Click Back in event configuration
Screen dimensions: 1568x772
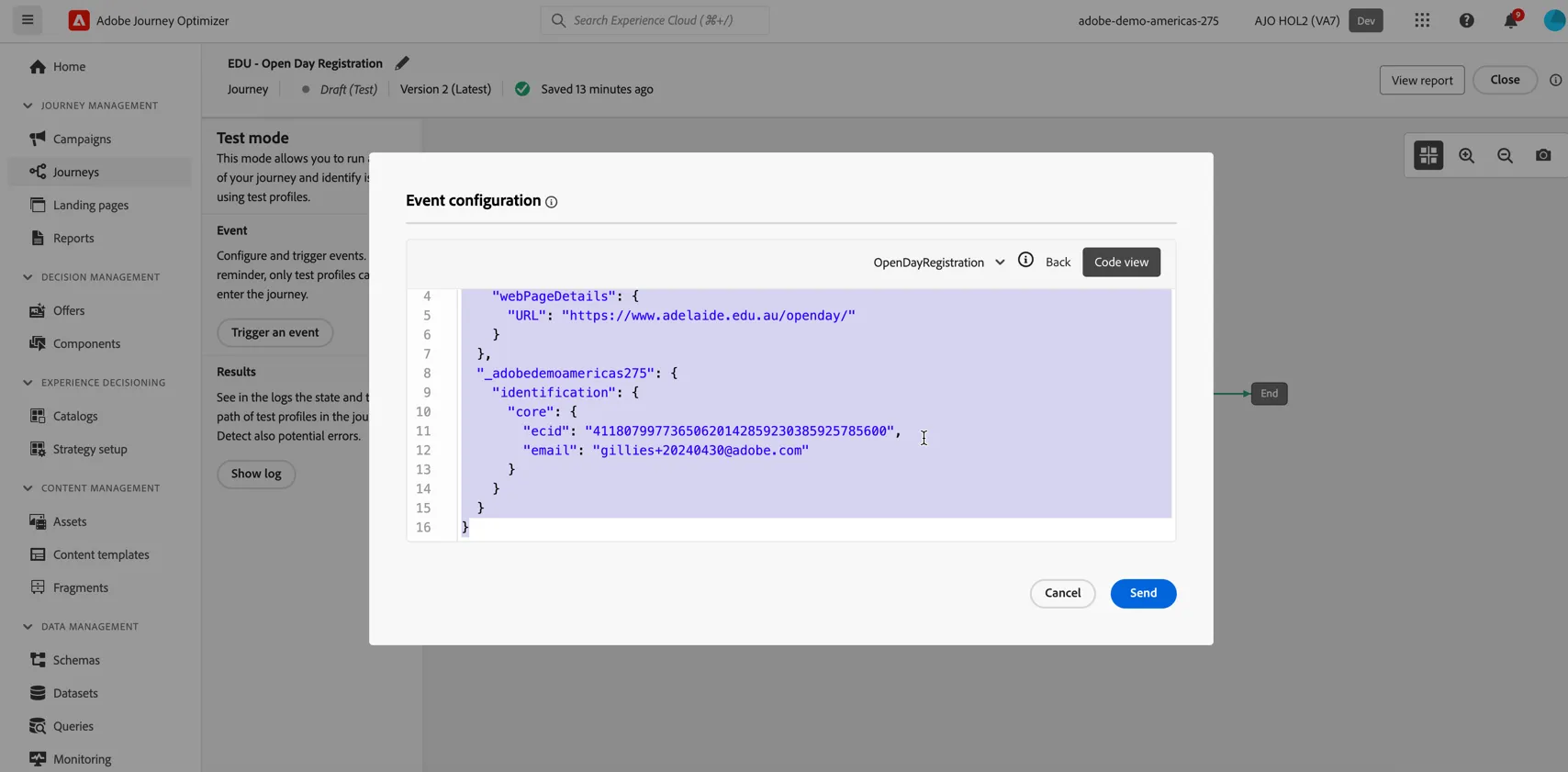coord(1058,263)
